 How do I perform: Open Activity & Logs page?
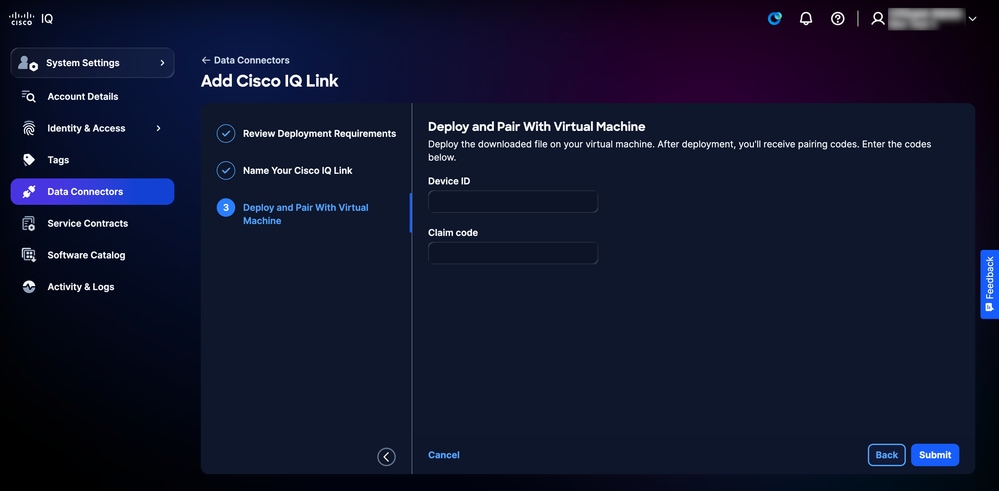click(x=81, y=287)
